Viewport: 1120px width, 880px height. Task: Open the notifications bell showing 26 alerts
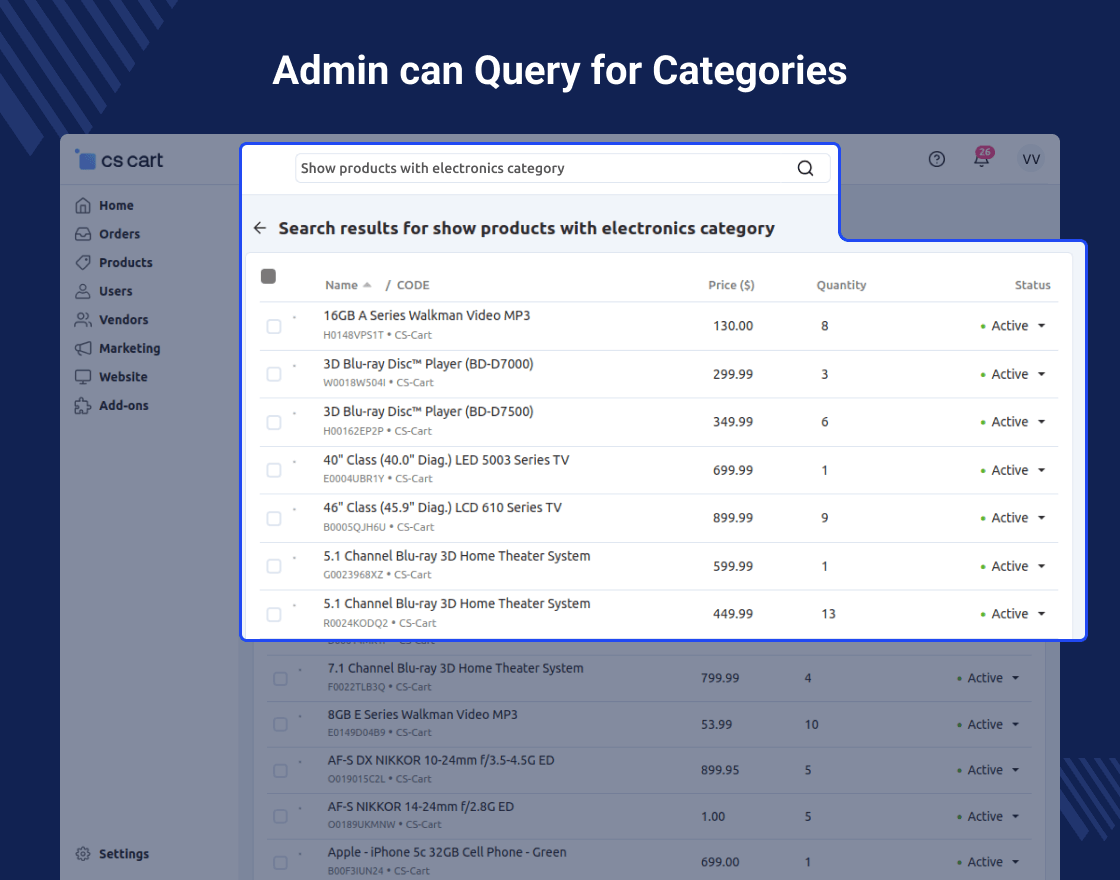tap(982, 158)
